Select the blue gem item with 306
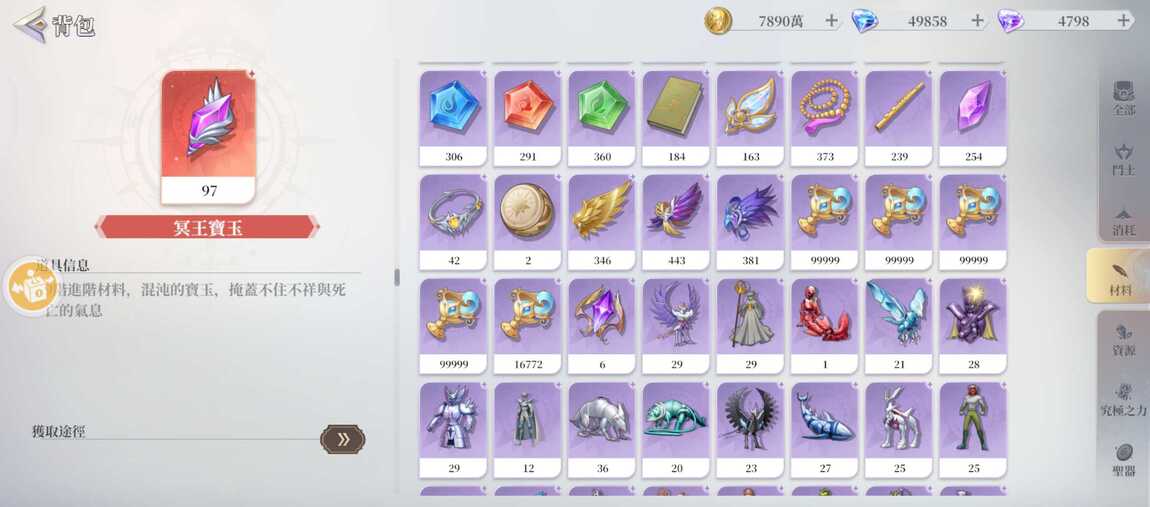This screenshot has width=1150, height=507. pyautogui.click(x=453, y=118)
